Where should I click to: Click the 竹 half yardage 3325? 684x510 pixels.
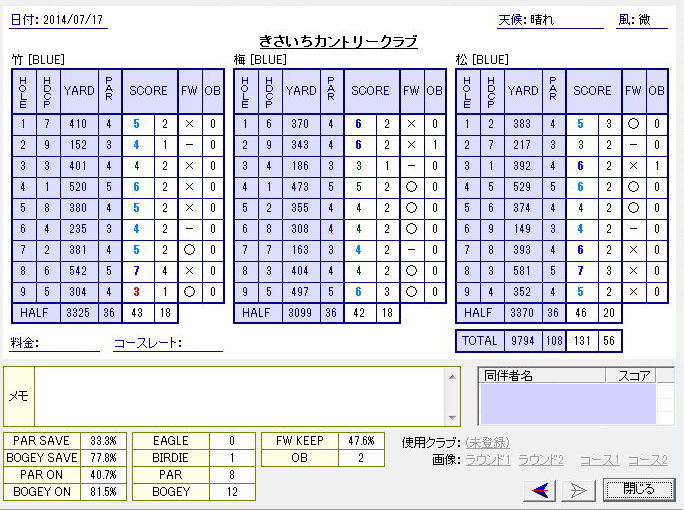79,313
